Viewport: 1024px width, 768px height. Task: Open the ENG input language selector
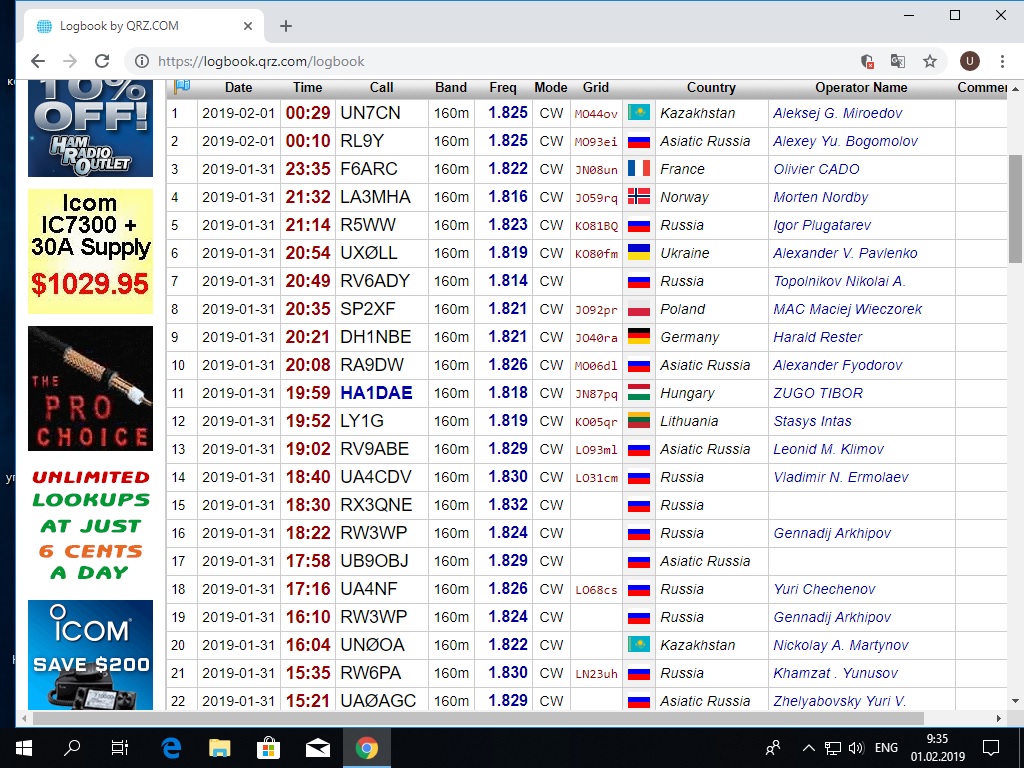point(886,747)
